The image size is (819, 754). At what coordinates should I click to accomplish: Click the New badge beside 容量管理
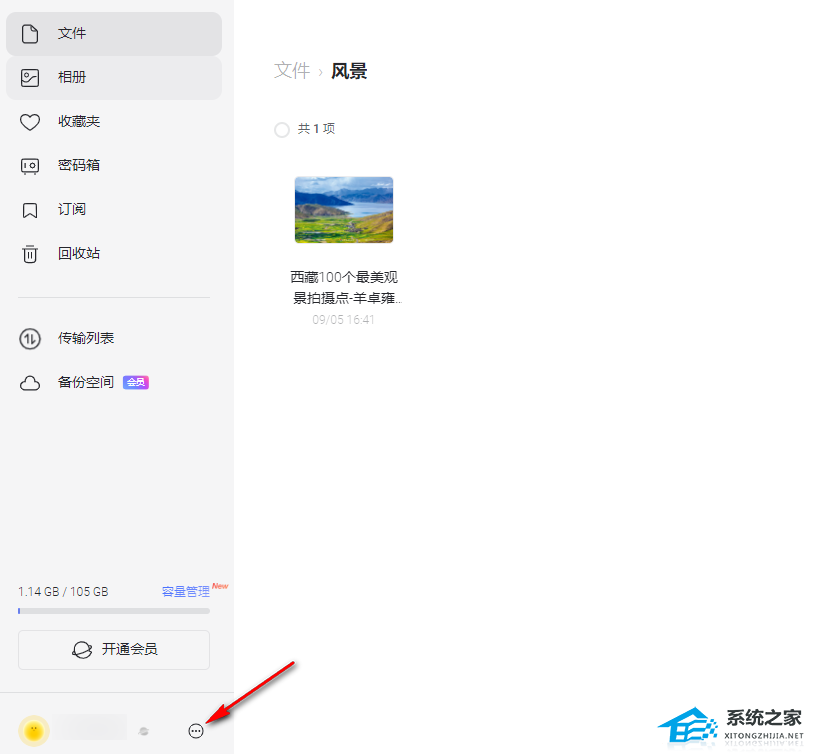[219, 585]
